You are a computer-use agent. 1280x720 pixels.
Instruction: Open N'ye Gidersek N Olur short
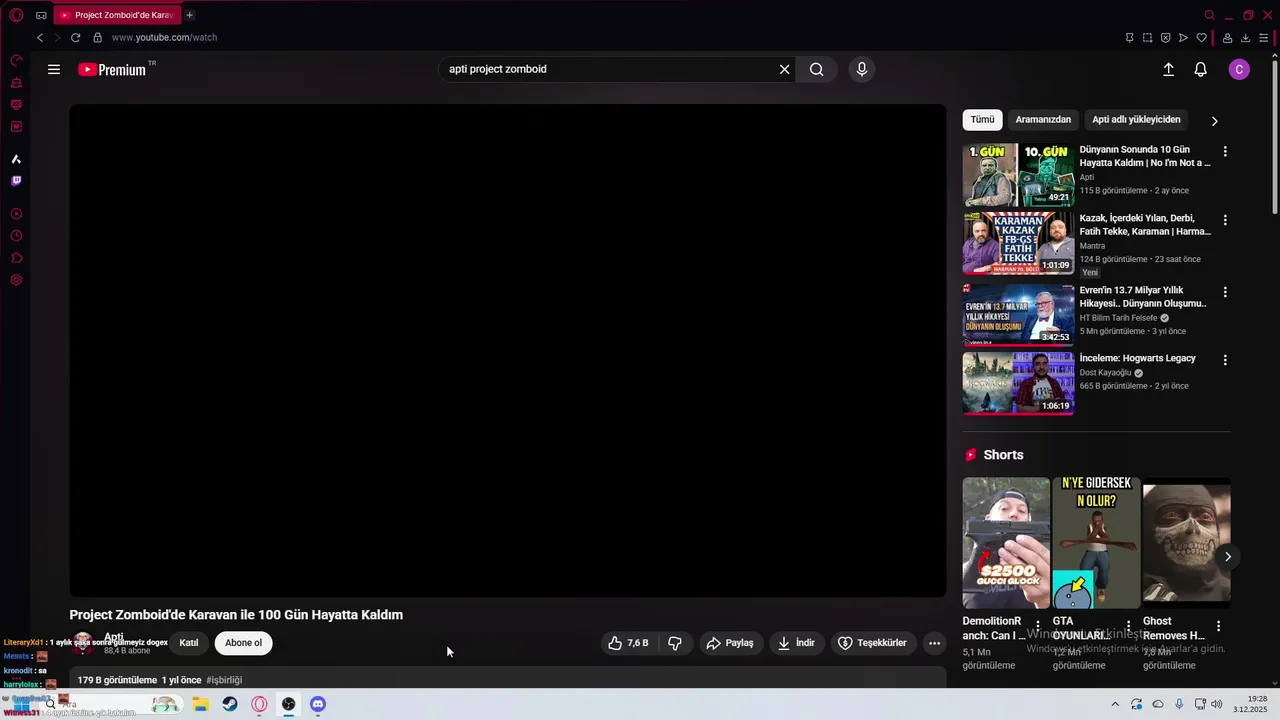click(x=1096, y=543)
